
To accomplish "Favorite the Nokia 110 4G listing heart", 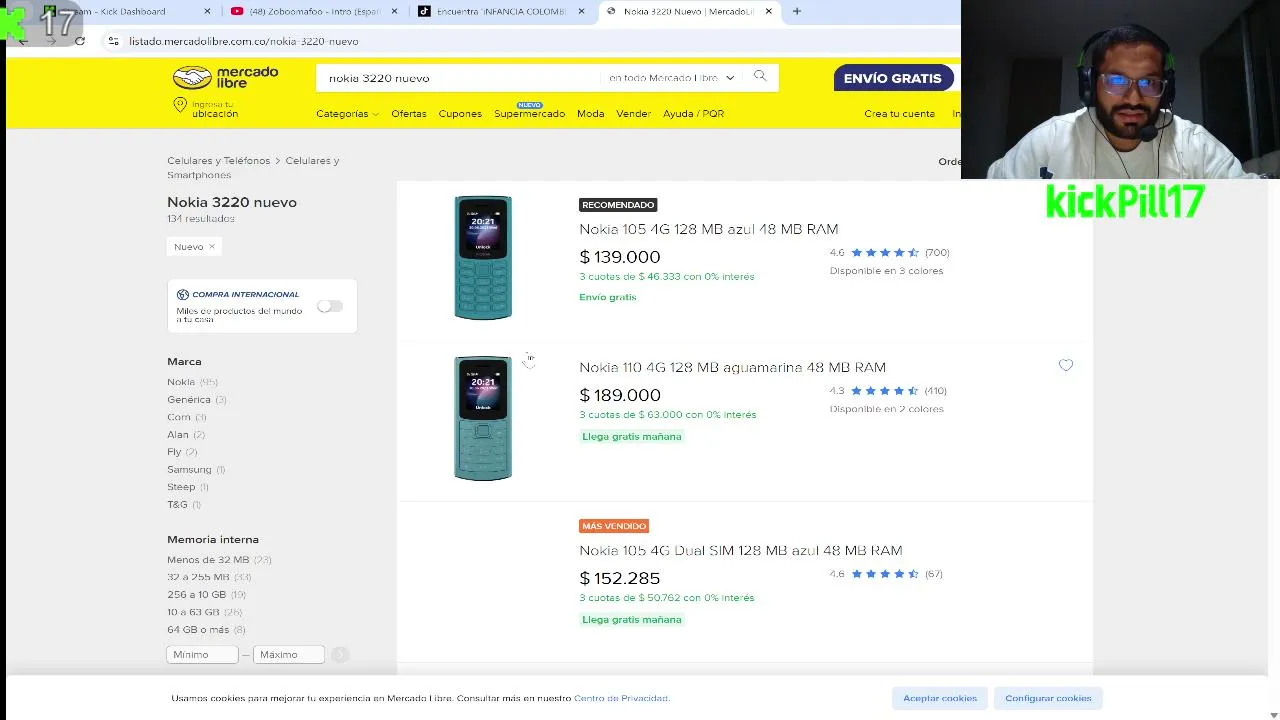I will 1066,366.
